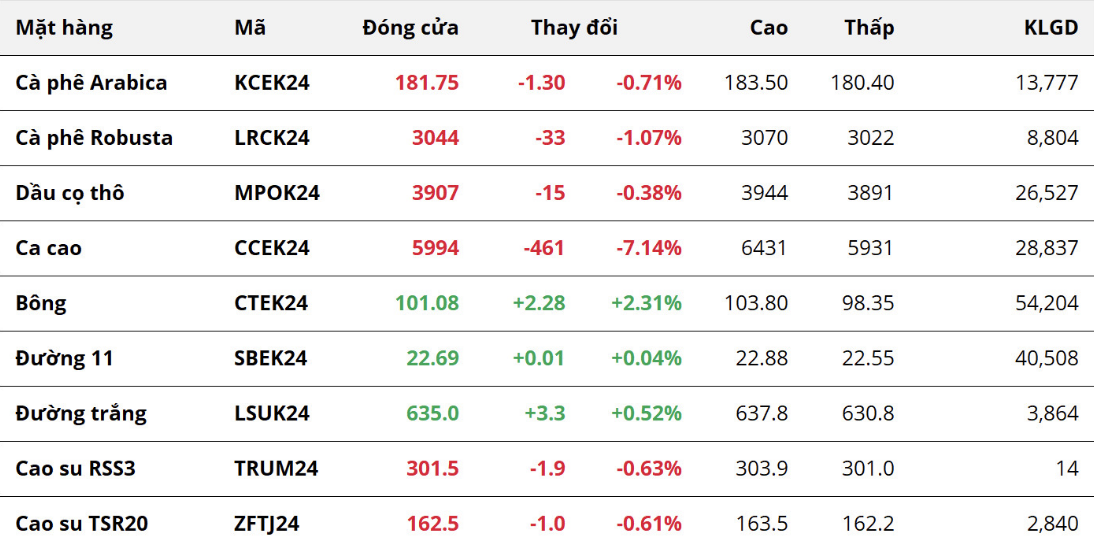Select the Cà phê Arabica row name
The image size is (1094, 544).
(91, 83)
